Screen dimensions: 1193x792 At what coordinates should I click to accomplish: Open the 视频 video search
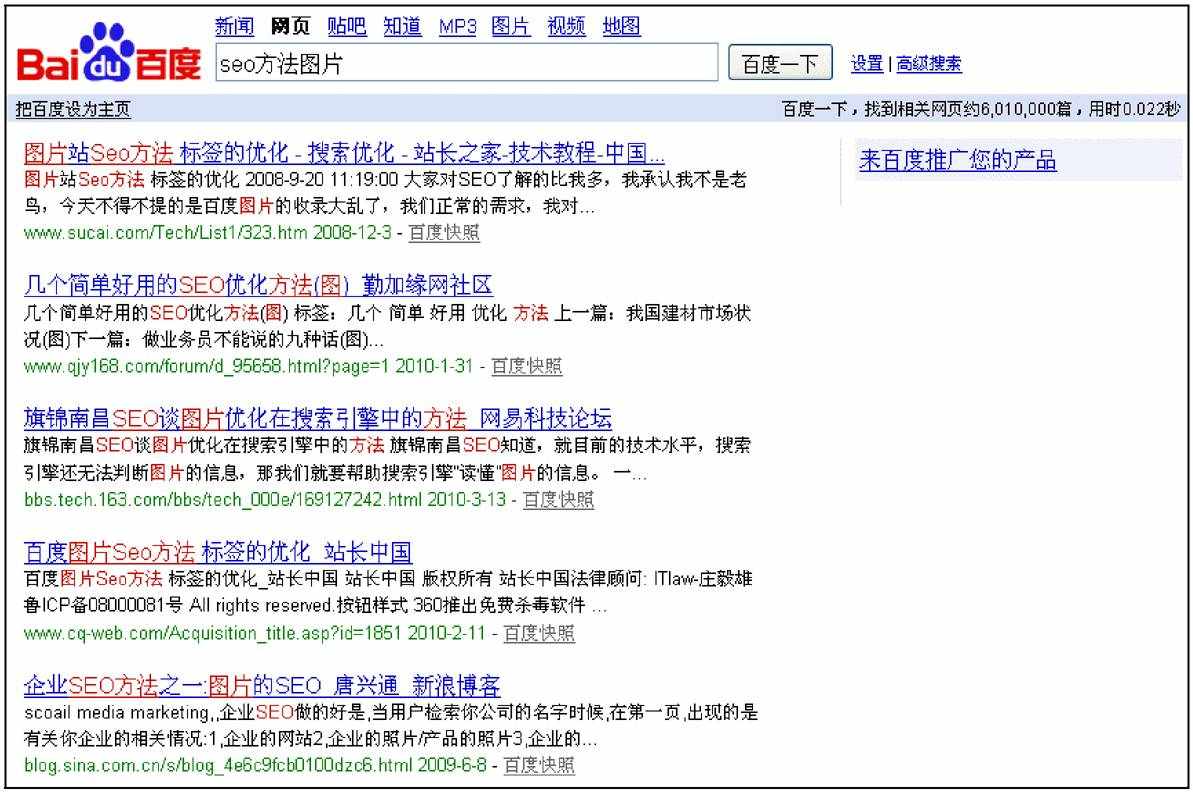tap(567, 27)
